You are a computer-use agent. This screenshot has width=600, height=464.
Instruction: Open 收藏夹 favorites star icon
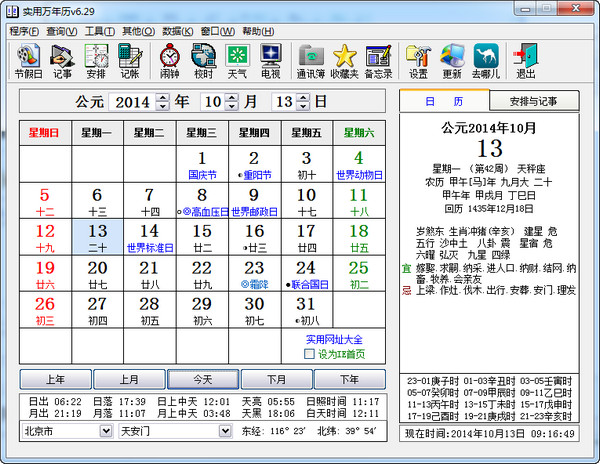pyautogui.click(x=344, y=60)
